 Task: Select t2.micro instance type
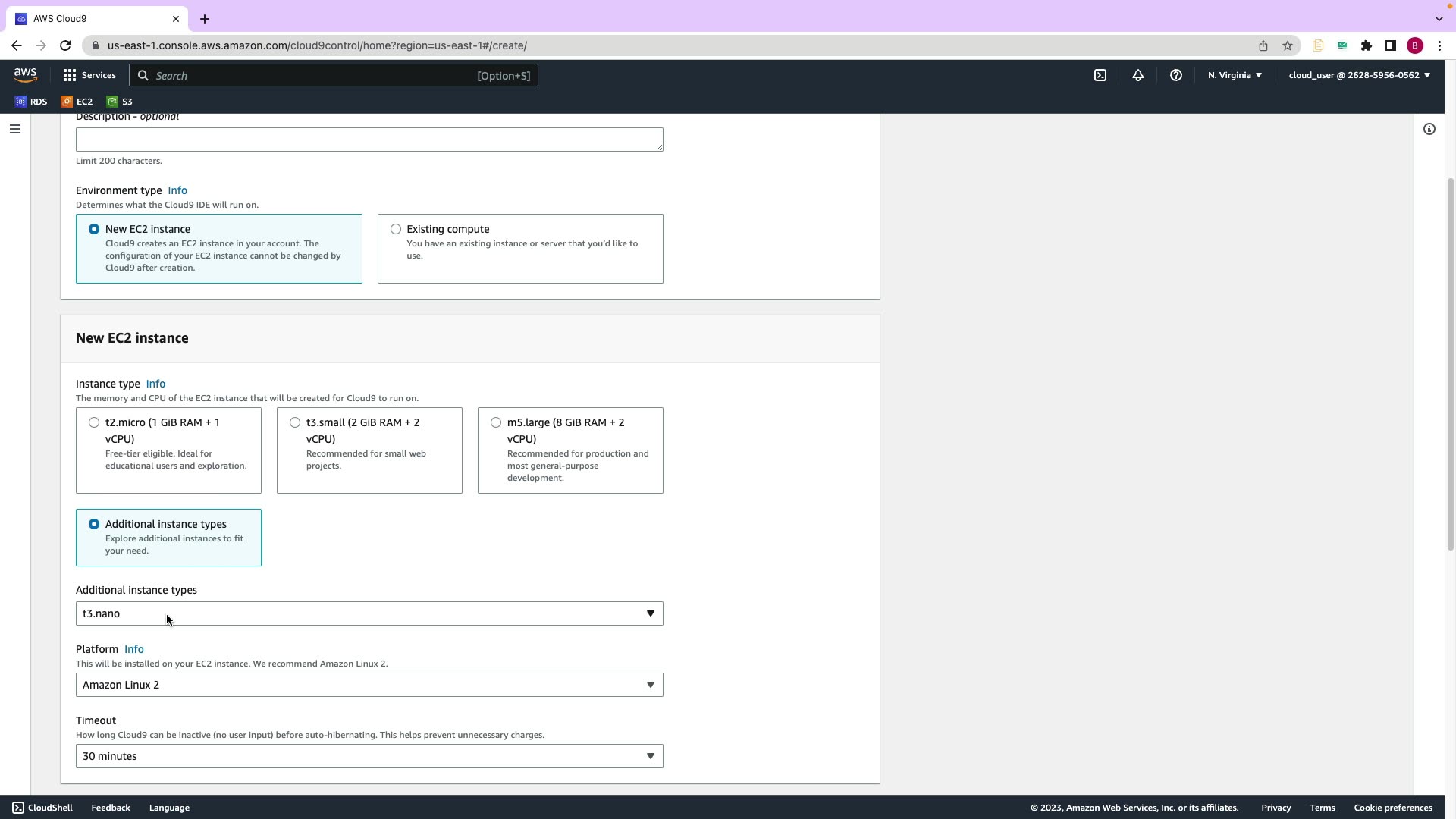point(94,422)
